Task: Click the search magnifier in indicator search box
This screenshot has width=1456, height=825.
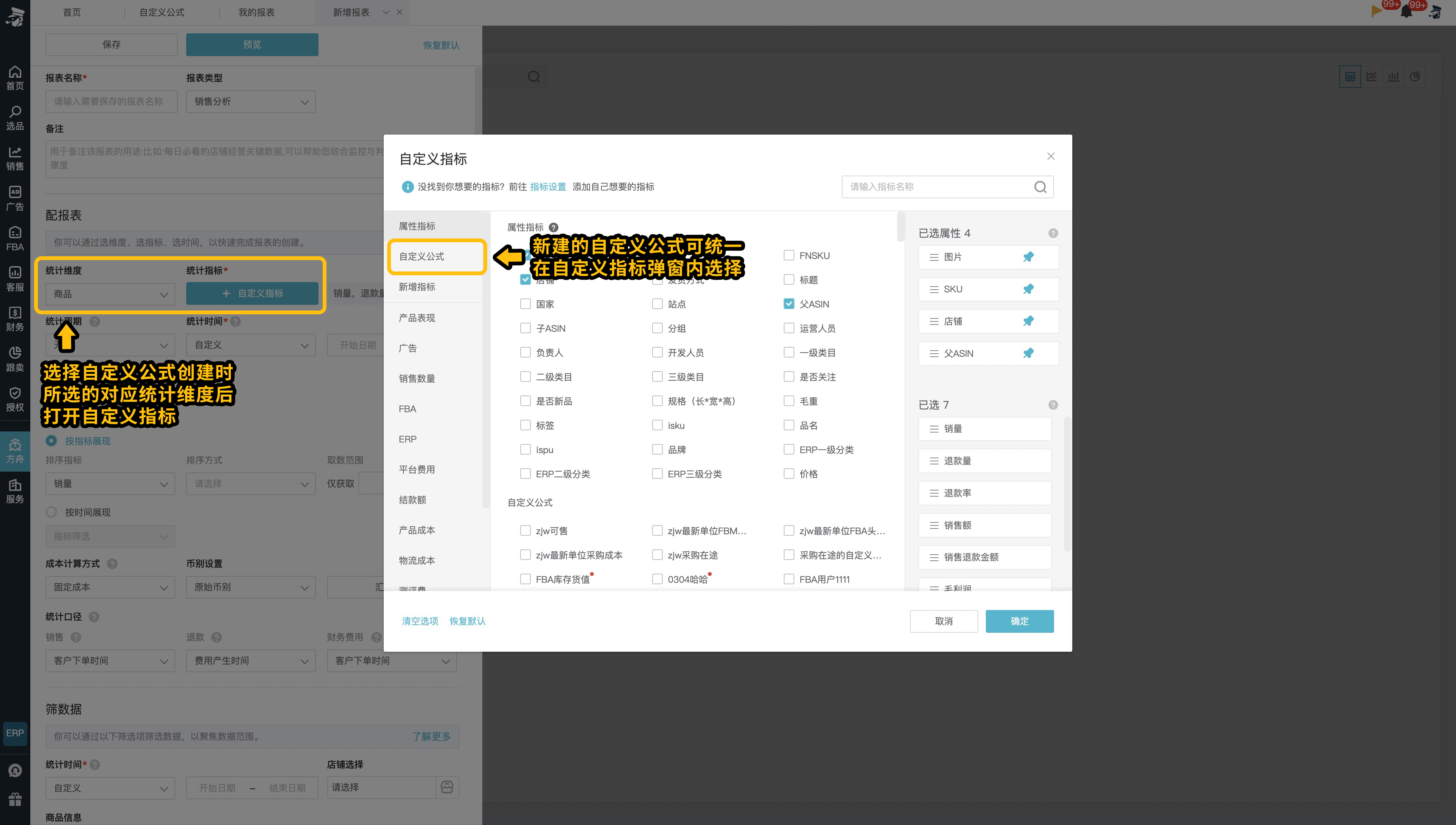Action: pos(1040,187)
